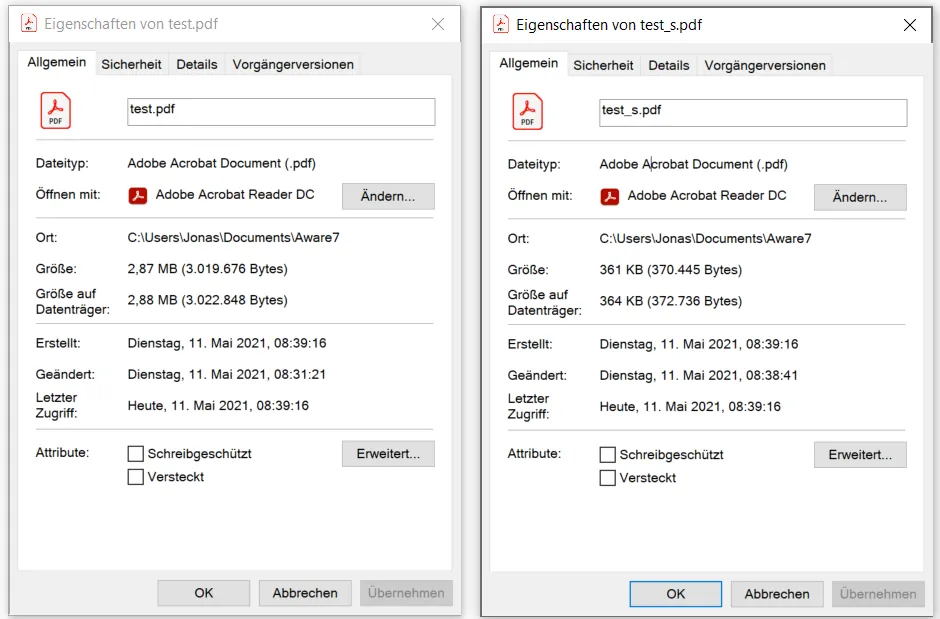Open Erweitert attribute settings for test_s.pdf
The image size is (940, 619).
coord(860,454)
